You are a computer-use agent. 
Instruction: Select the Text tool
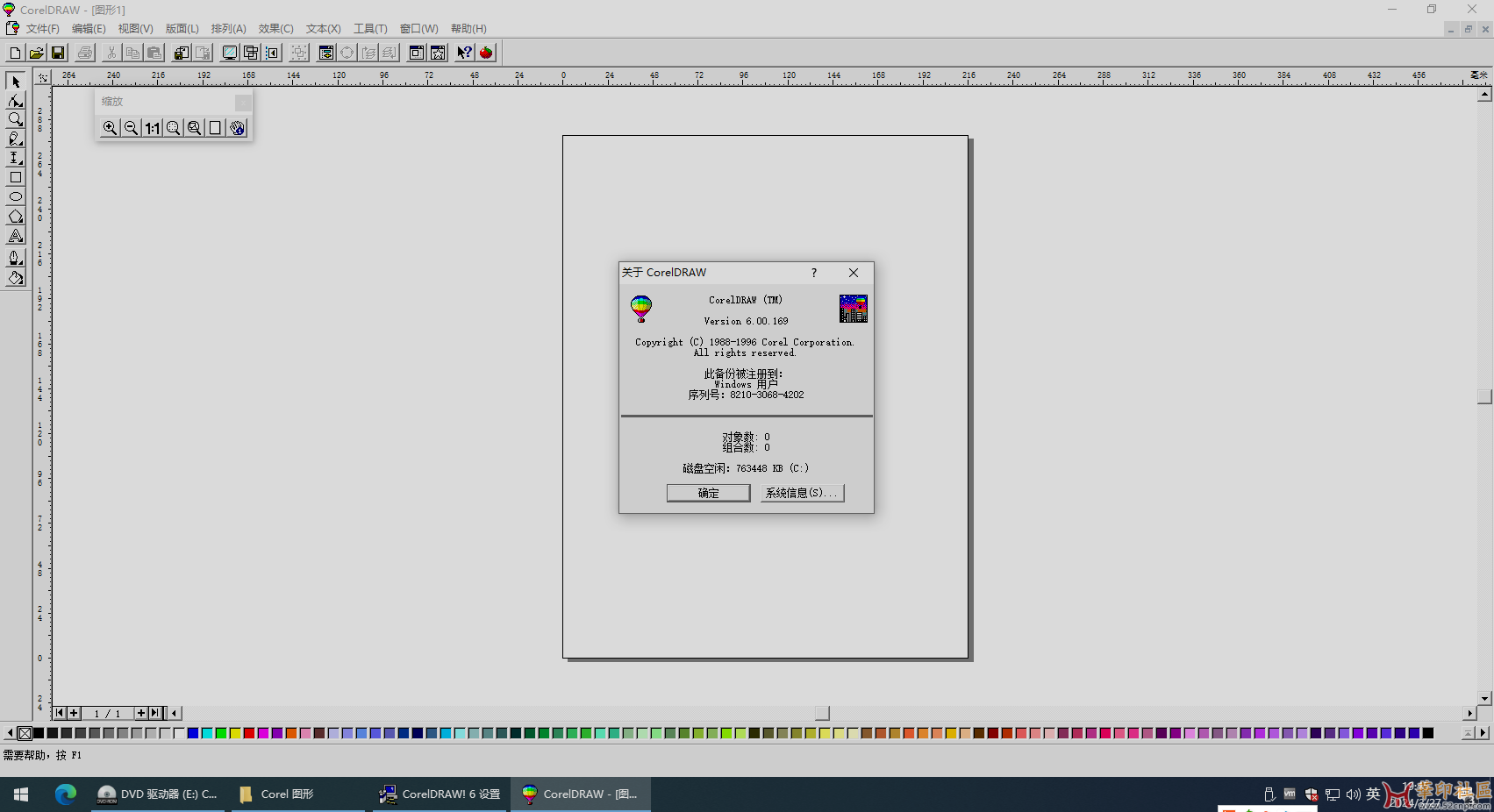15,236
